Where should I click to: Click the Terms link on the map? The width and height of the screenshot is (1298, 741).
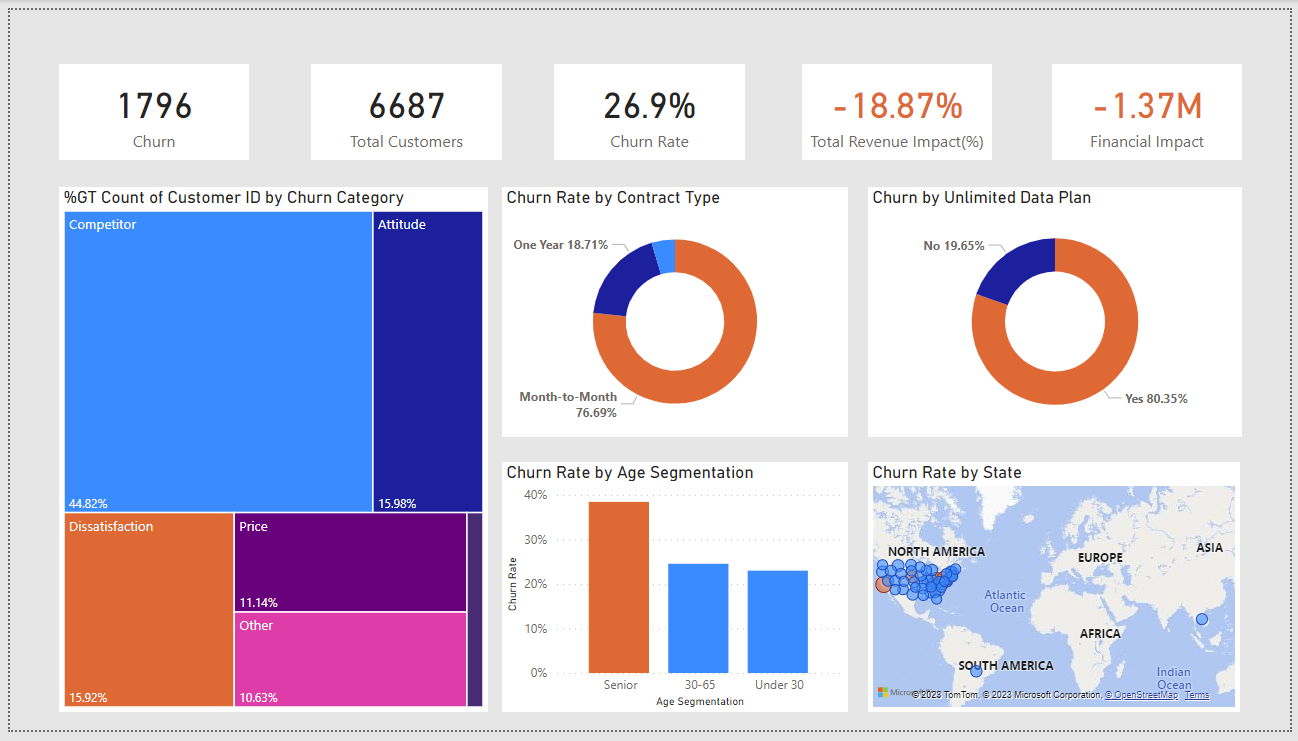pos(1197,693)
